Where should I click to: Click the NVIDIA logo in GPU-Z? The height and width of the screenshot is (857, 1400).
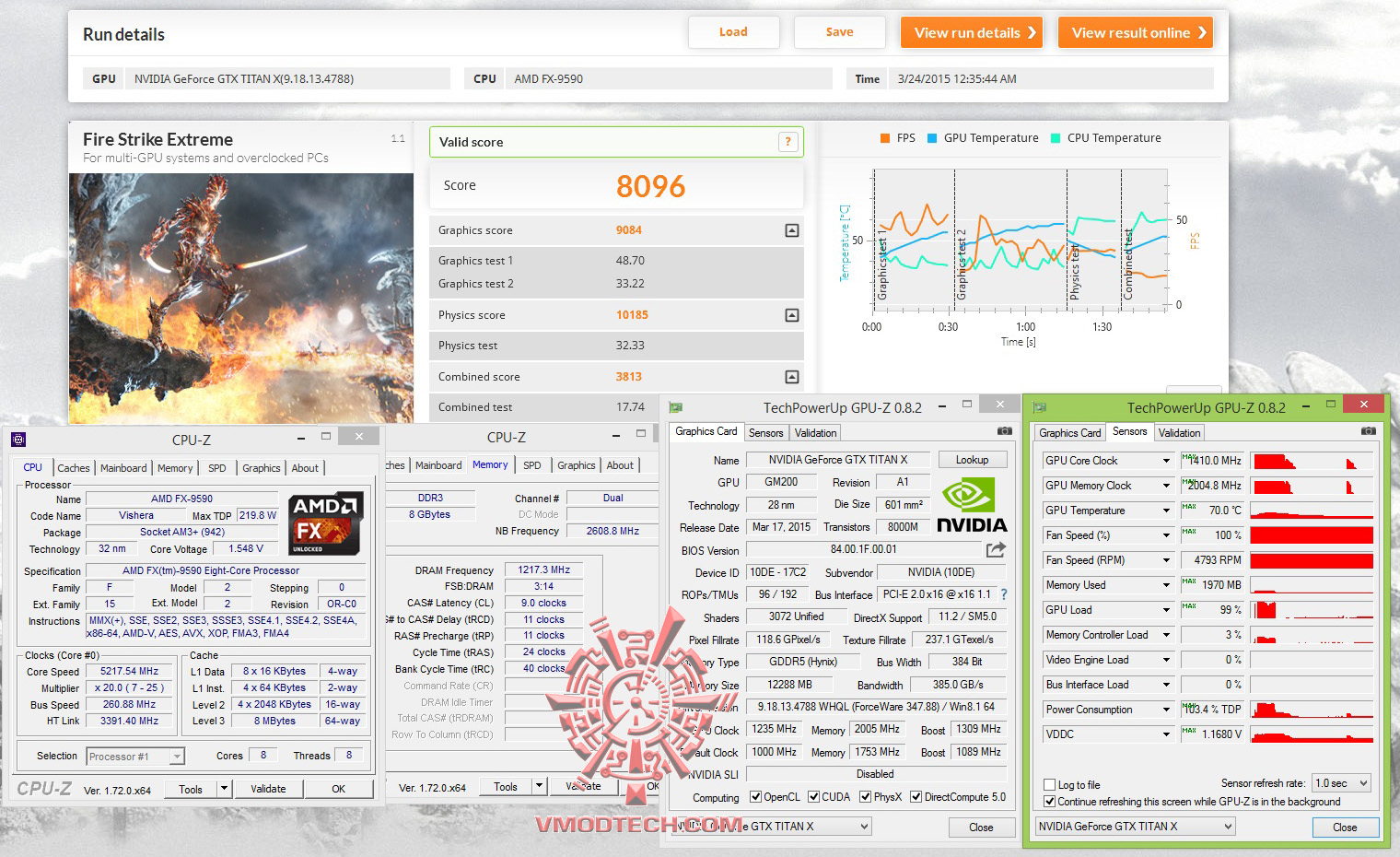pyautogui.click(x=972, y=504)
